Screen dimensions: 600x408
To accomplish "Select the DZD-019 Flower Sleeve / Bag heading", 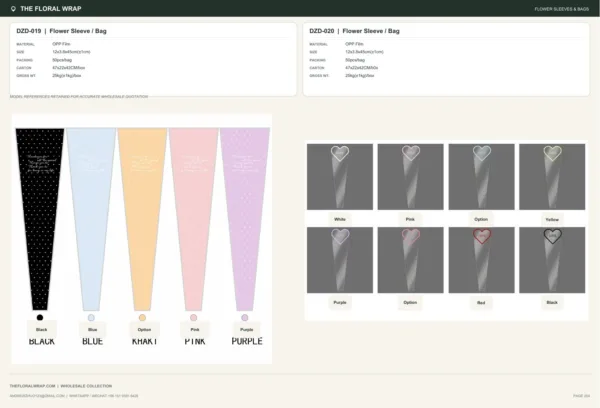I will [61, 31].
